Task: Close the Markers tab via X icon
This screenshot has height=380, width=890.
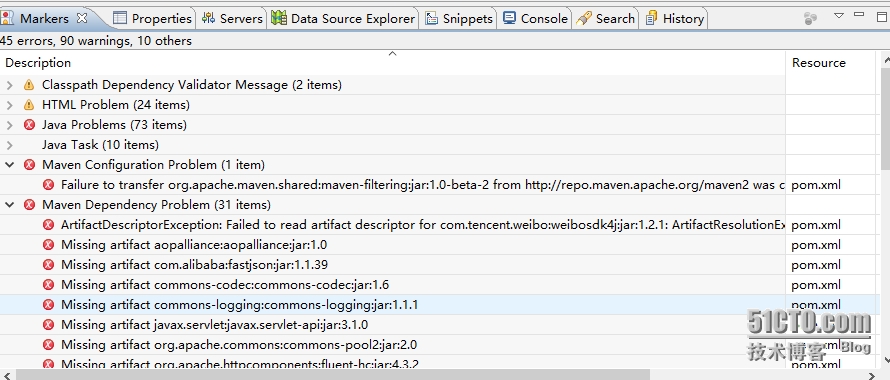Action: pos(82,18)
